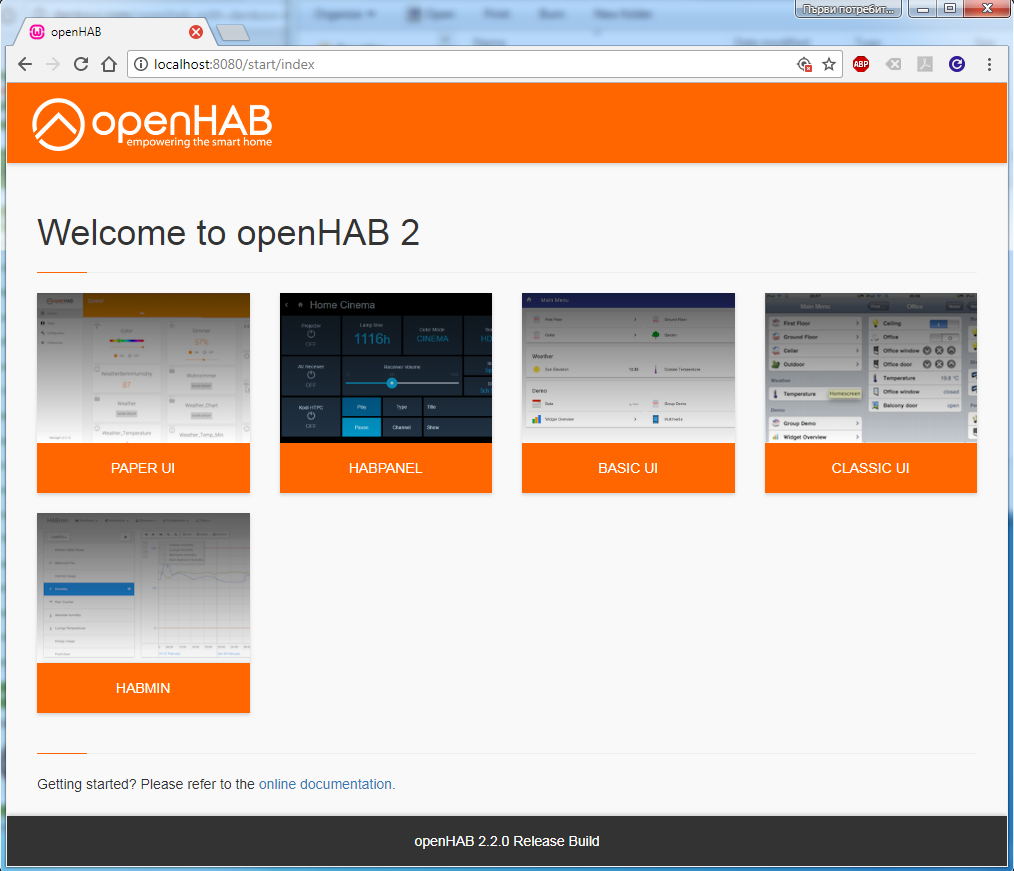This screenshot has height=871, width=1014.
Task: Click the blue circular C extension icon
Action: click(957, 64)
